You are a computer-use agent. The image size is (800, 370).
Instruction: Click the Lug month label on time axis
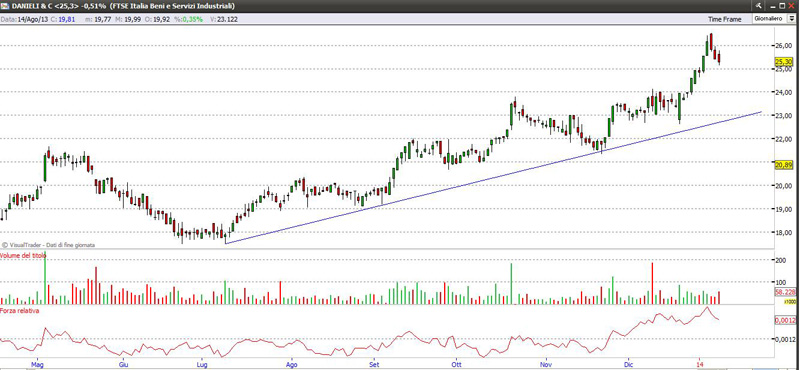[203, 365]
